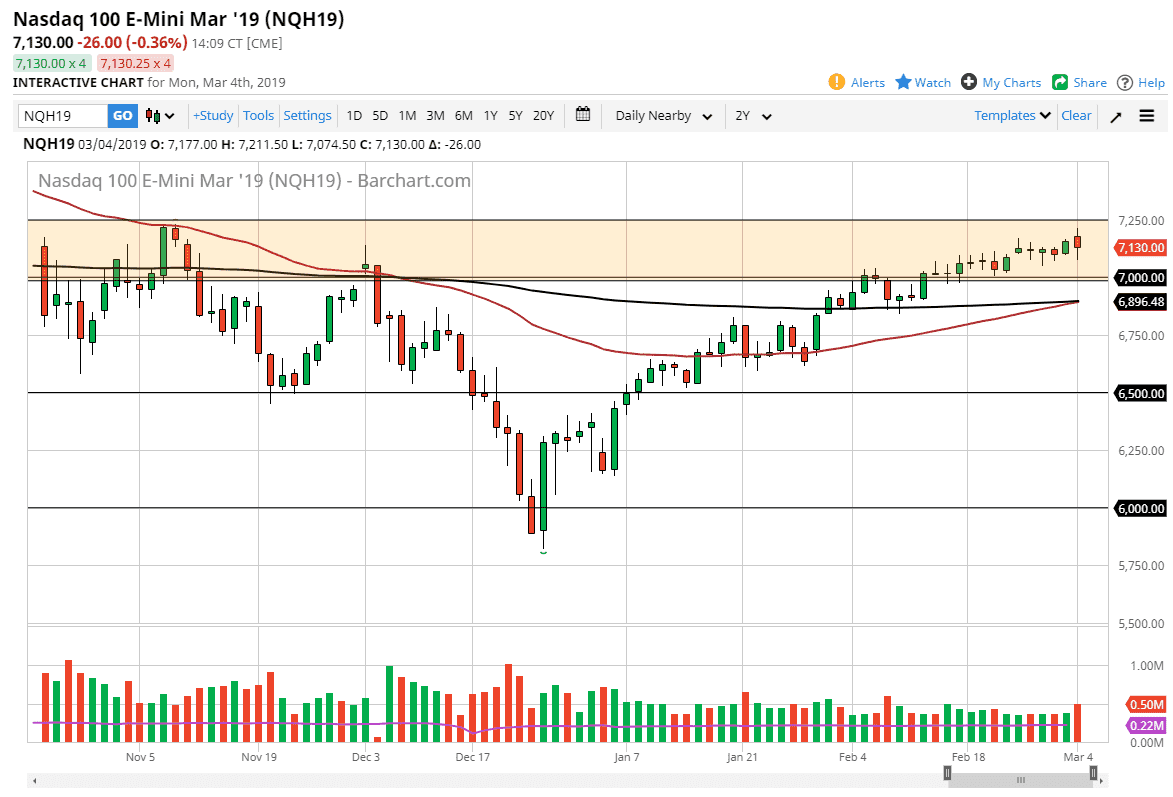Click the My Charts plus icon
This screenshot has height=797, width=1173.
(x=968, y=82)
